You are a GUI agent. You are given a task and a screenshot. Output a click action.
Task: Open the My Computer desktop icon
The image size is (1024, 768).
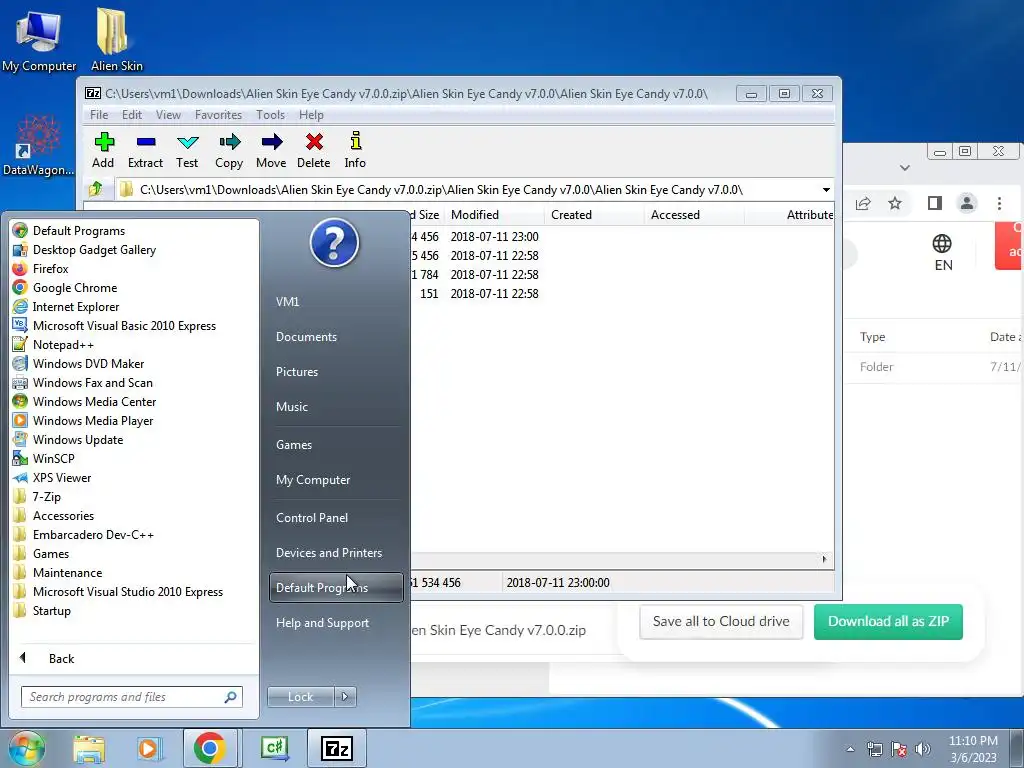tap(39, 40)
